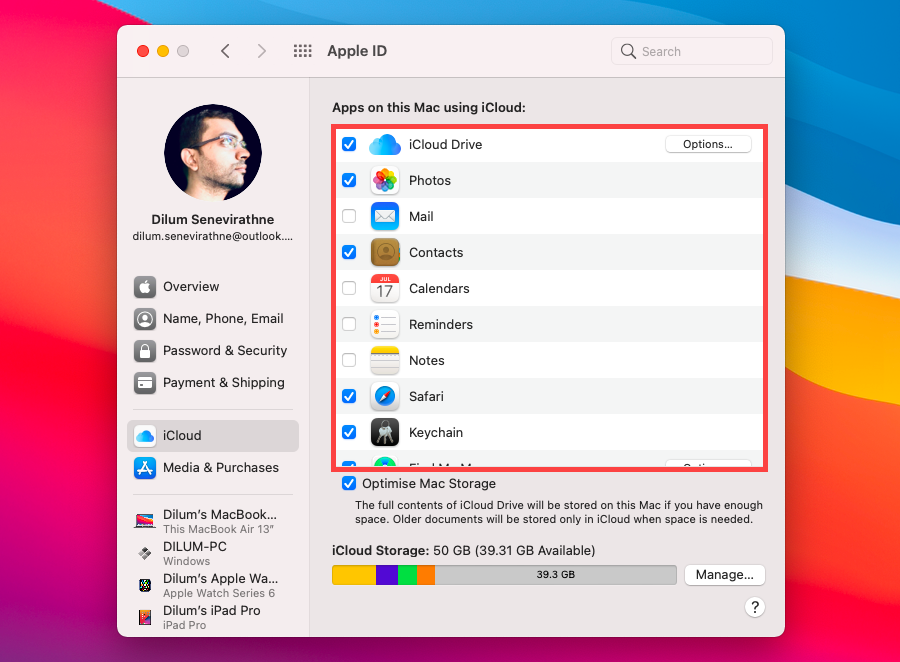
Task: Click the Photos app icon
Action: point(384,180)
